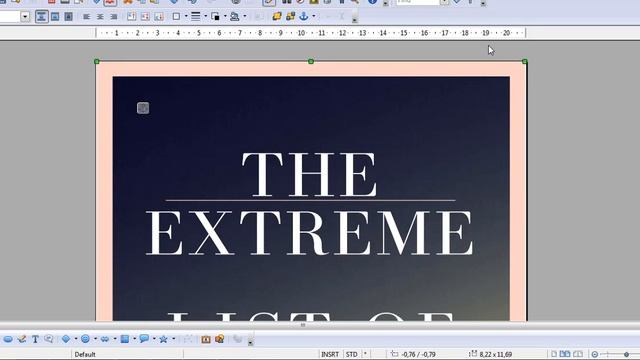Click the Basic Shapes diamond icon
This screenshot has width=640, height=360.
[66, 339]
